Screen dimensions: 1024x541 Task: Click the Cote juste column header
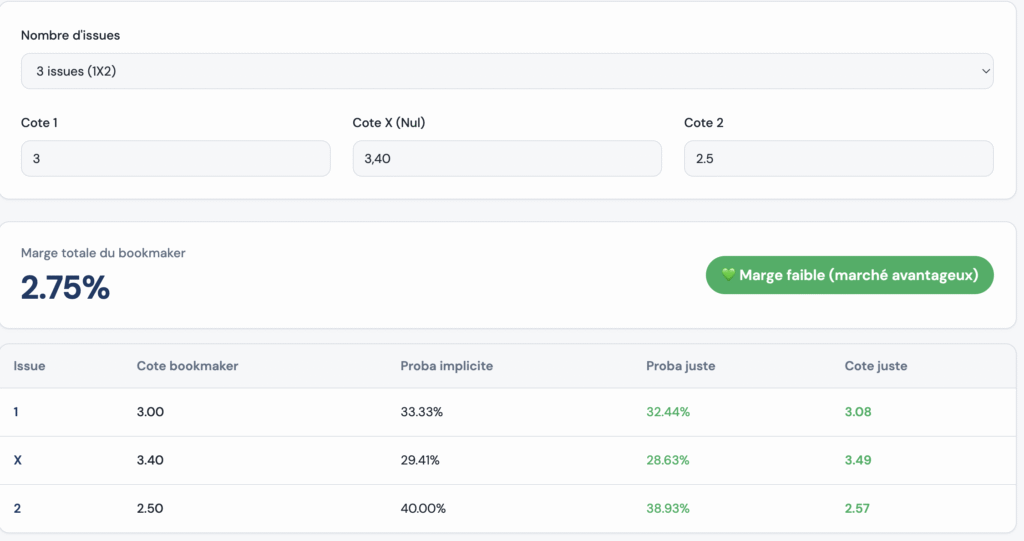point(876,366)
